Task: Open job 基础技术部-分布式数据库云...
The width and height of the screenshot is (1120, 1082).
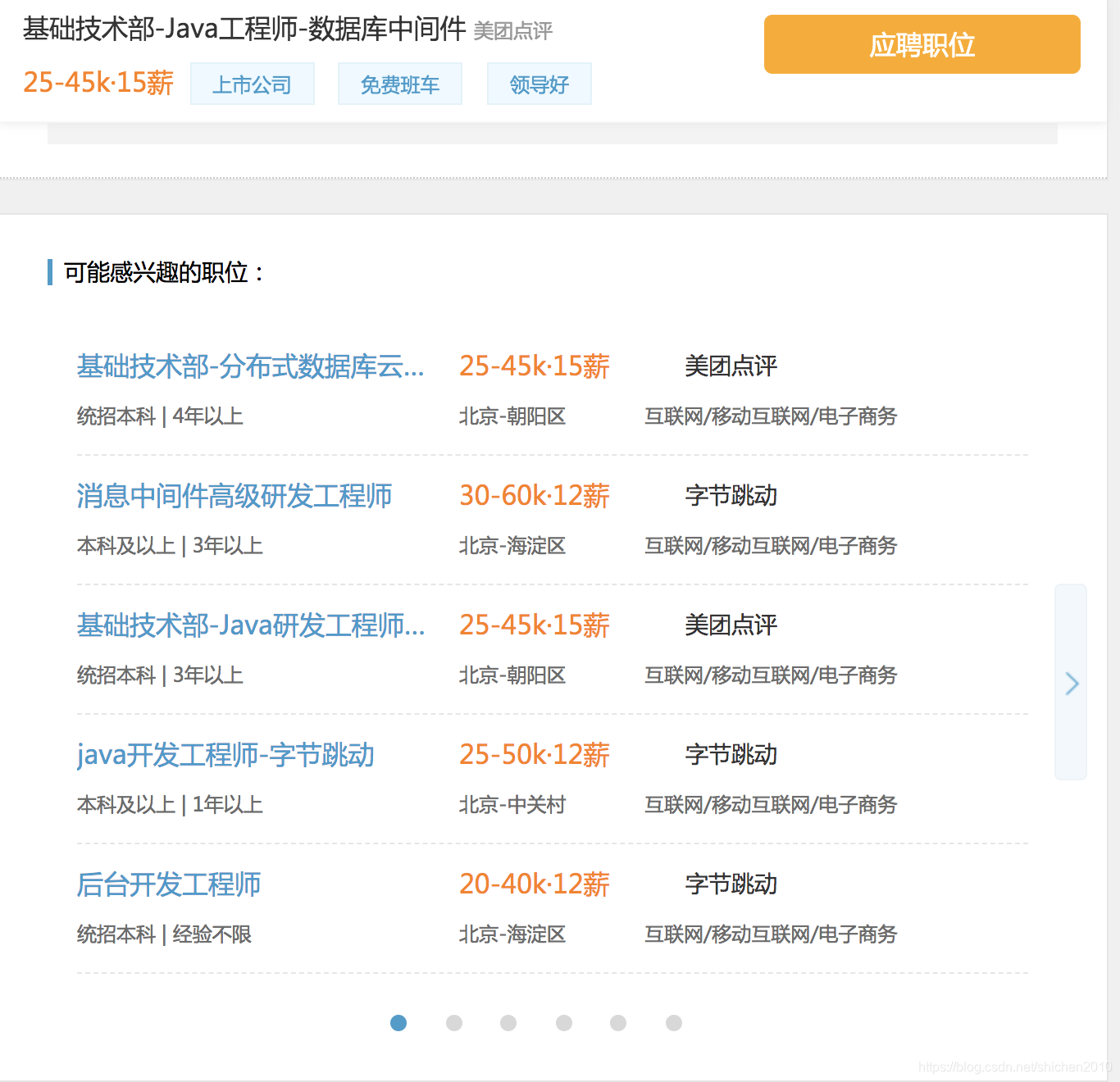Action: point(251,366)
